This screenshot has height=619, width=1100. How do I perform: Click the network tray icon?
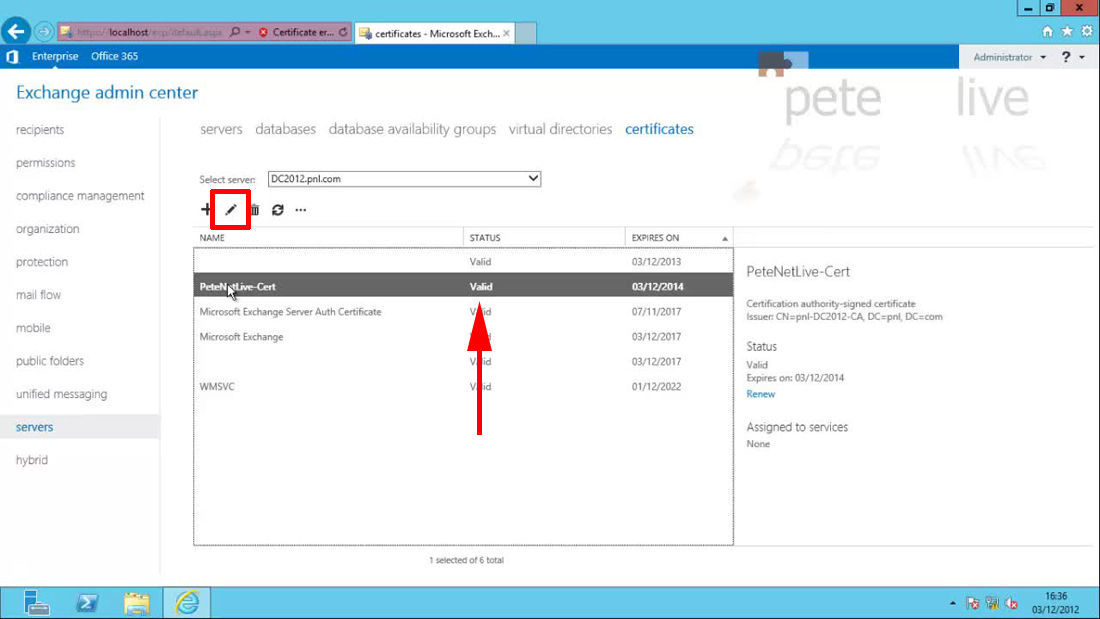[x=992, y=603]
